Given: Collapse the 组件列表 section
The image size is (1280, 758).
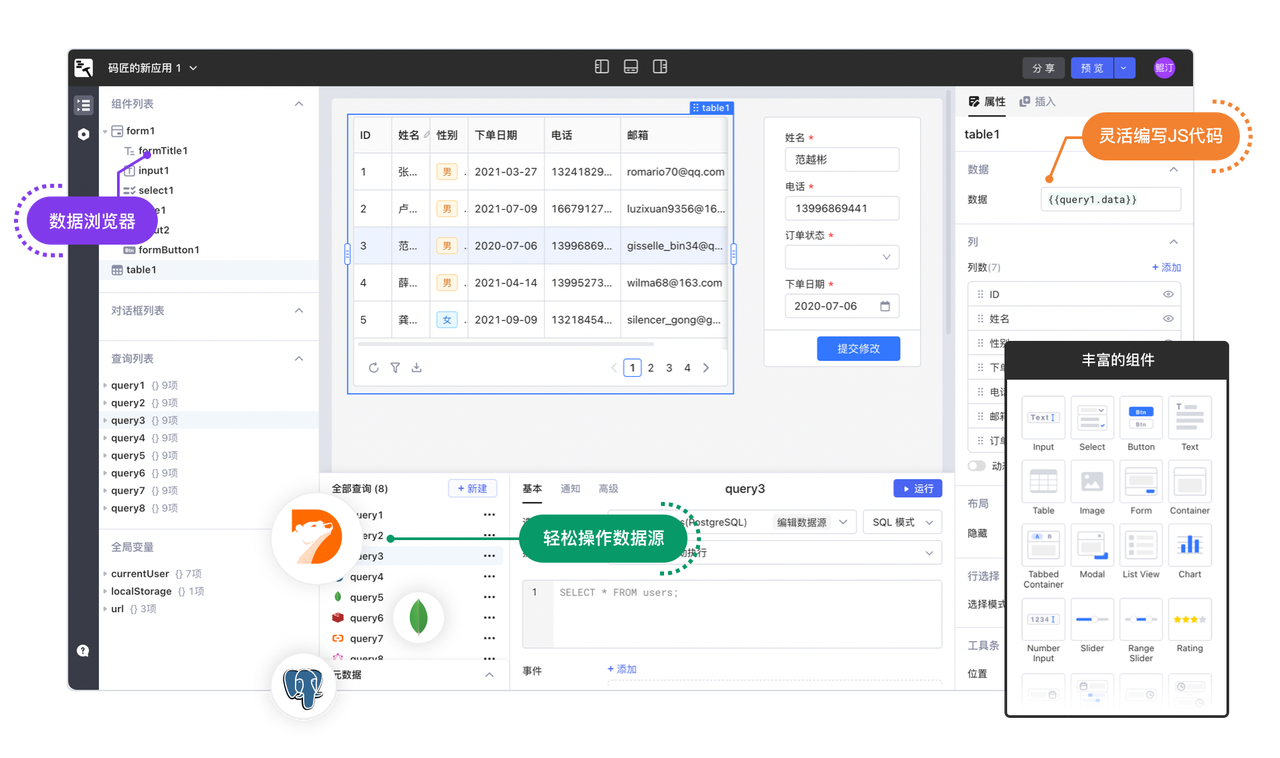Looking at the screenshot, I should [x=299, y=104].
